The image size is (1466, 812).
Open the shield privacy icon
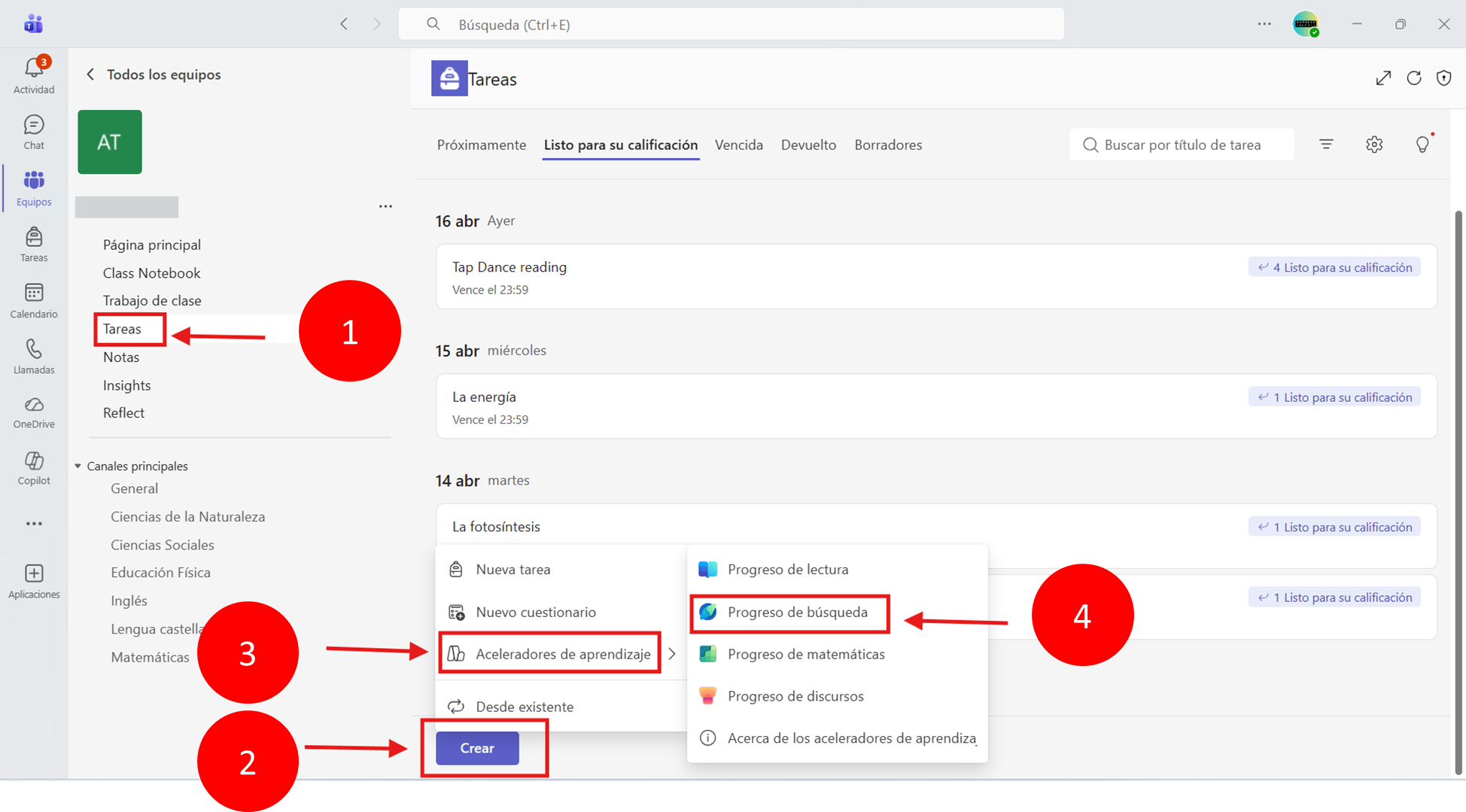[1443, 78]
